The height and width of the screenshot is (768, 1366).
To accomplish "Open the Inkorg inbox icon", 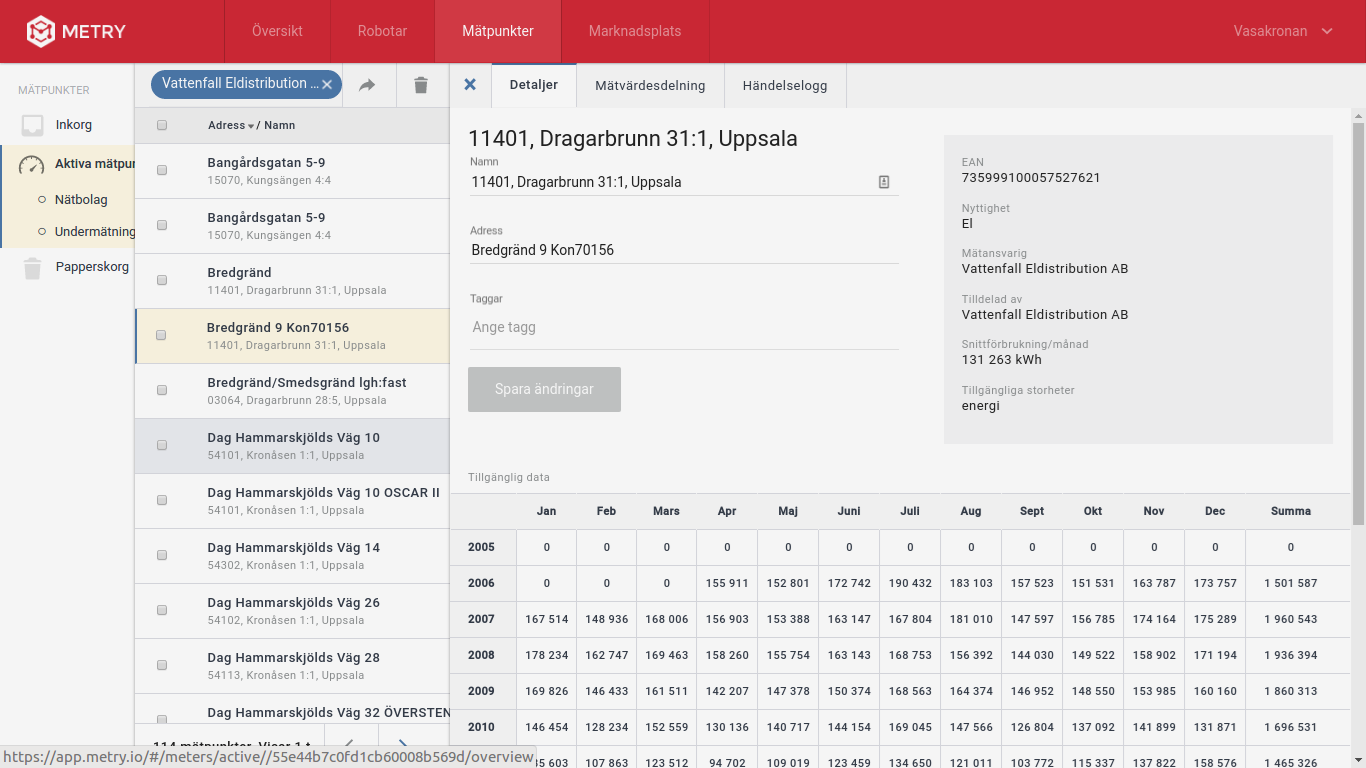I will [x=32, y=125].
